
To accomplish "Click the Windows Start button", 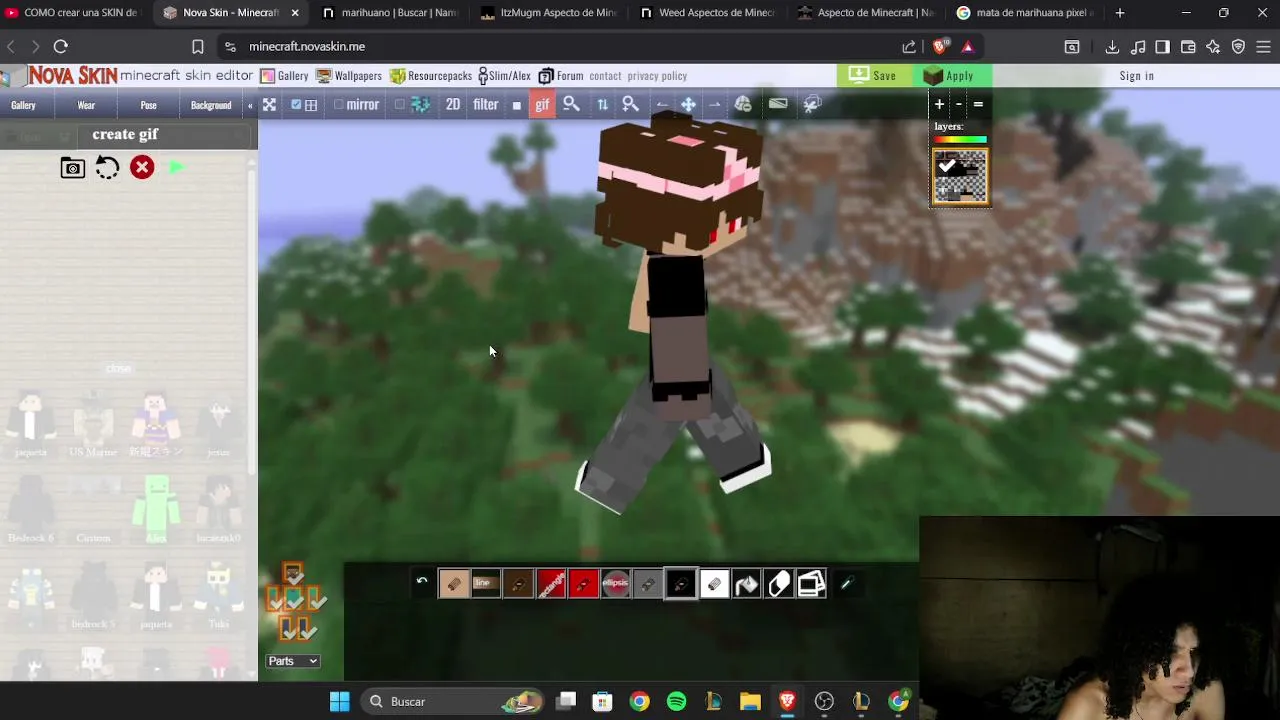I will coord(340,701).
